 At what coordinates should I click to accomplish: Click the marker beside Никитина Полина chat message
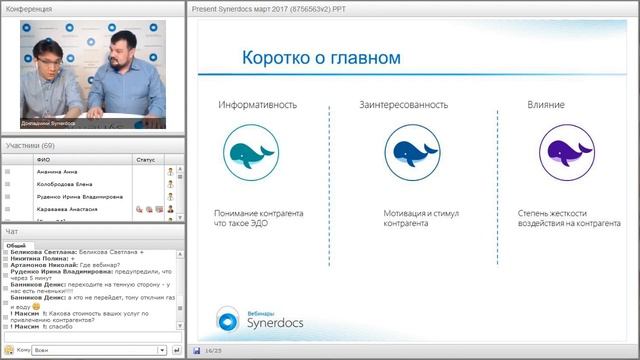[x=6, y=259]
